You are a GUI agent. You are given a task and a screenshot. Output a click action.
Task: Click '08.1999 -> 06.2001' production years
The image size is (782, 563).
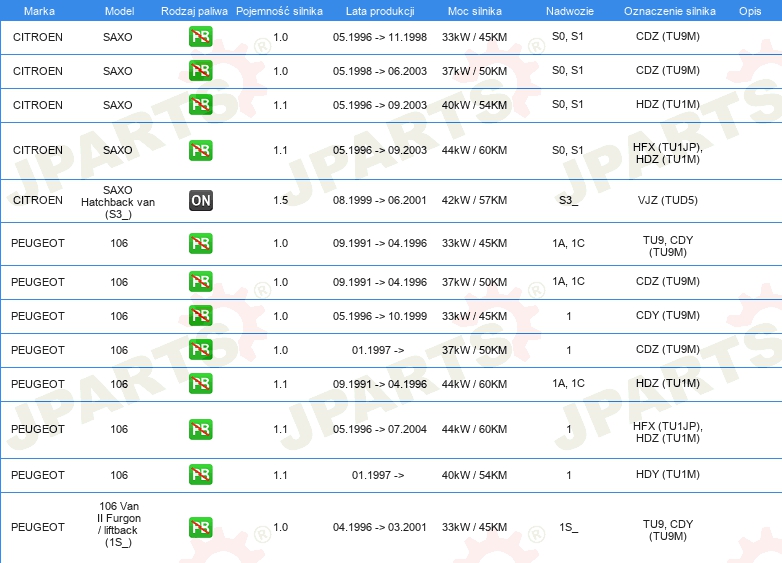380,200
